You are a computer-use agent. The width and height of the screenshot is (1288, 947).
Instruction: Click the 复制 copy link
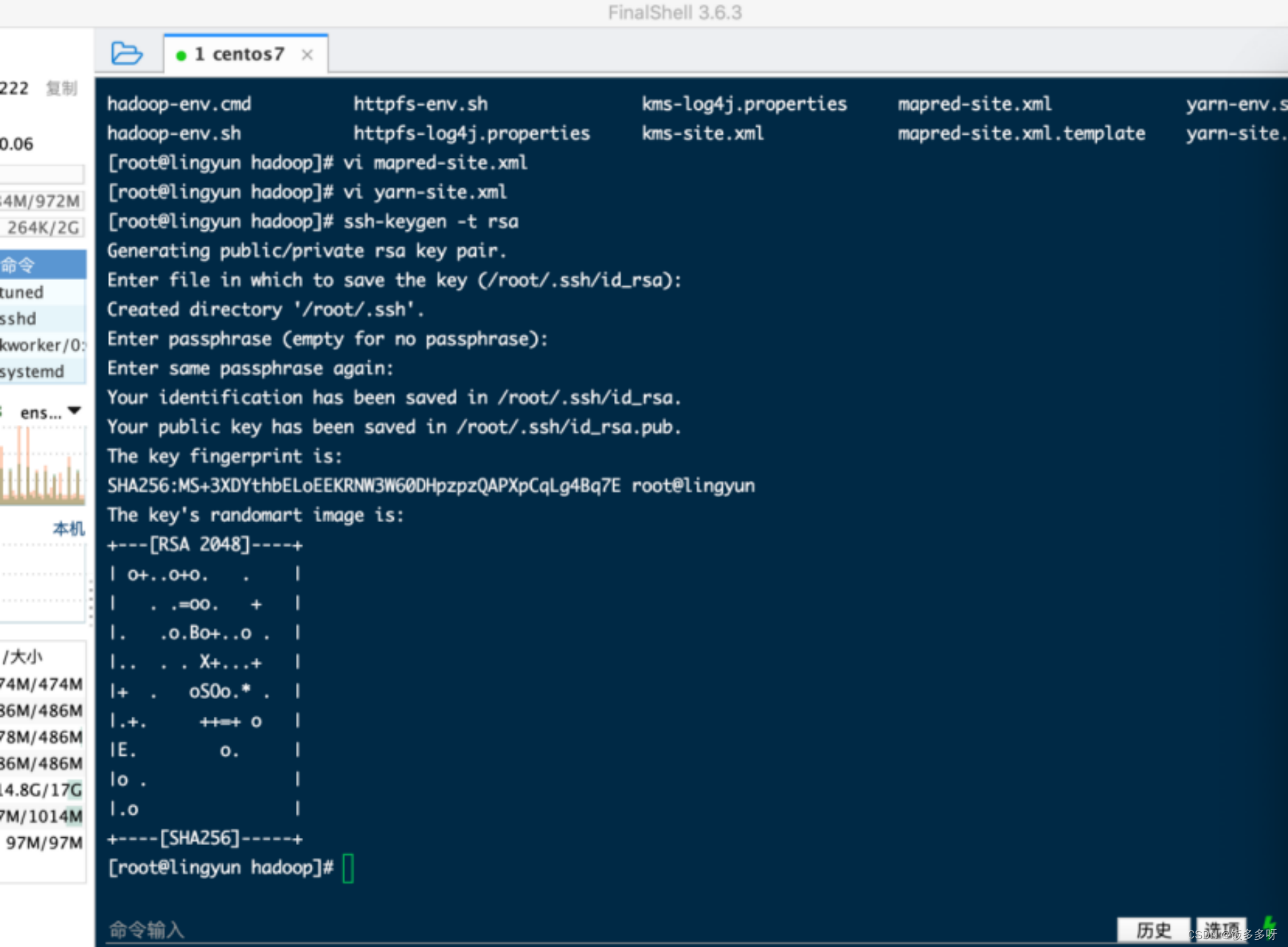pyautogui.click(x=62, y=88)
